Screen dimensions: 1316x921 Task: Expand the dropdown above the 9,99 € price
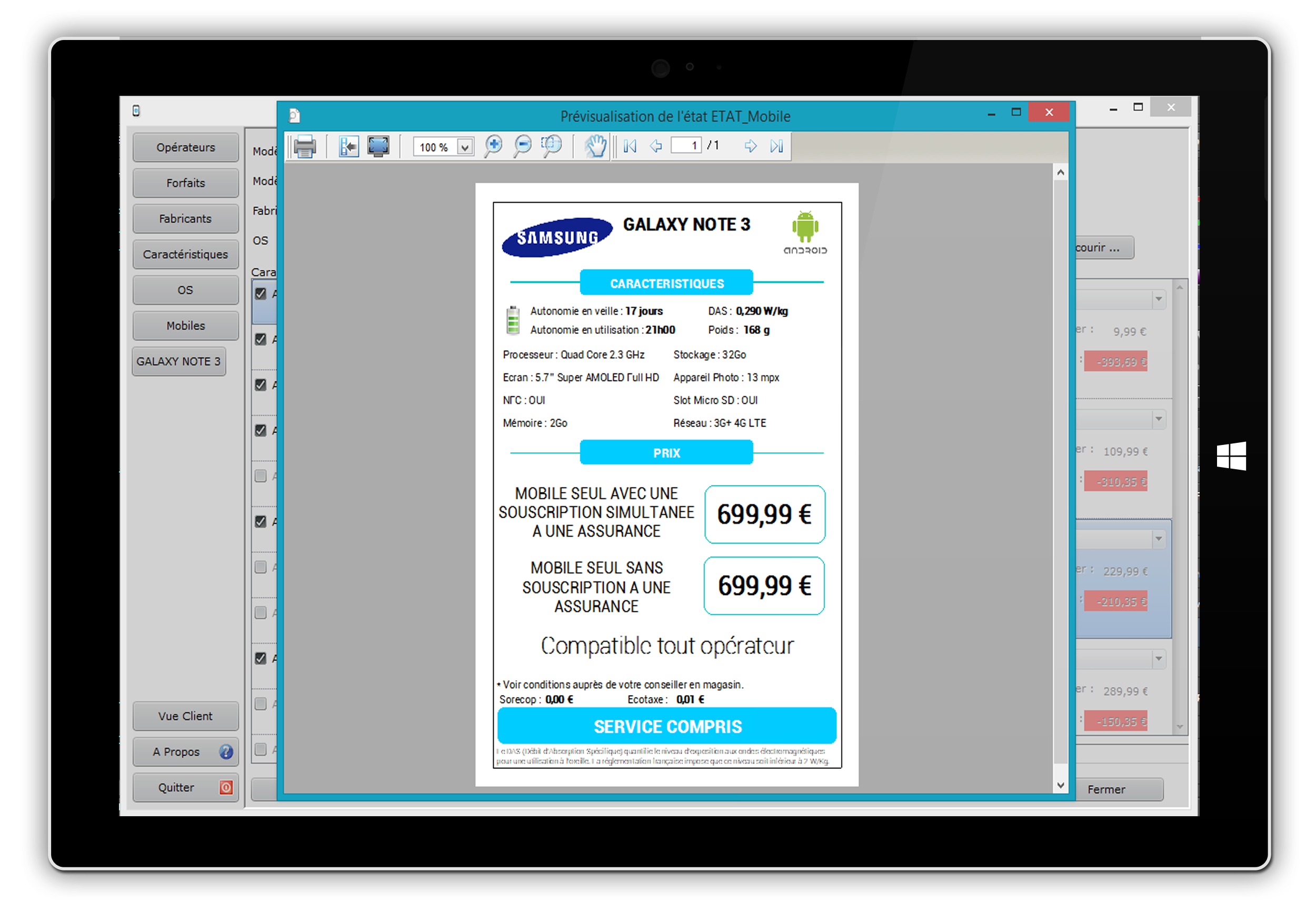pos(1159,299)
